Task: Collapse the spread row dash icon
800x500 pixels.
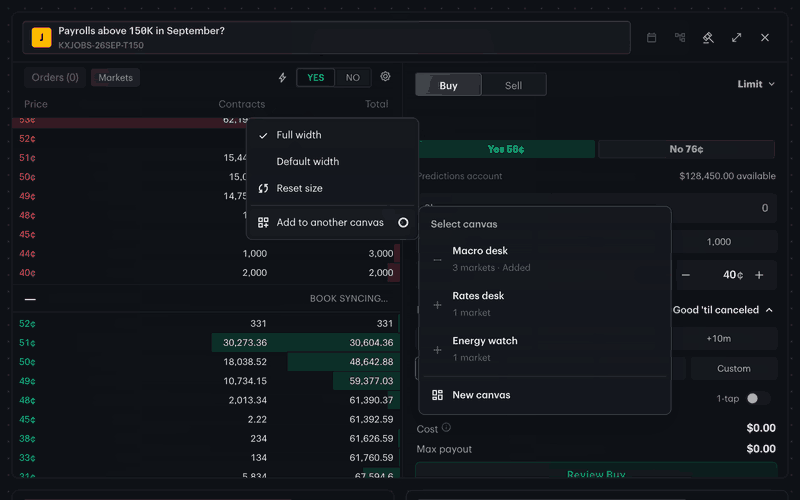Action: pyautogui.click(x=30, y=299)
